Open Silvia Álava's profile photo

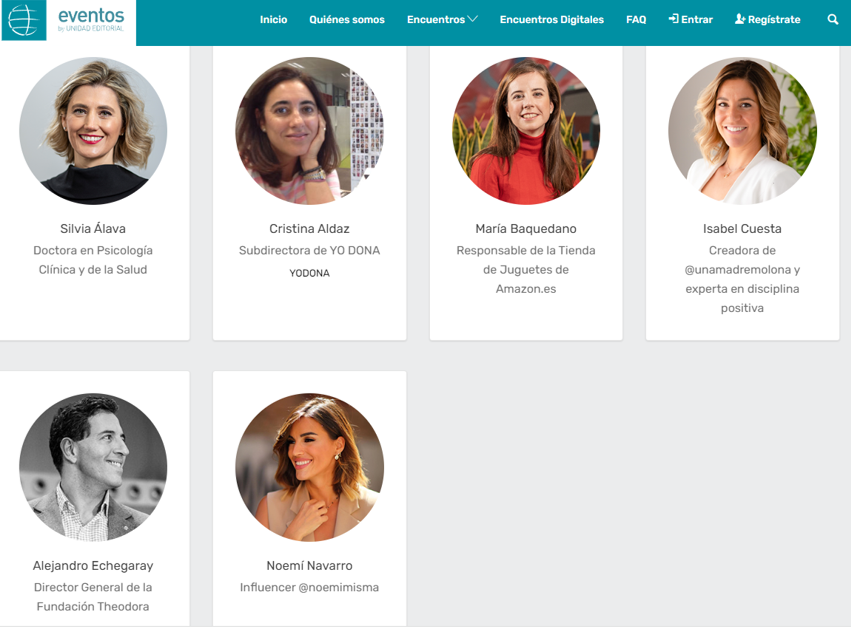(x=93, y=131)
